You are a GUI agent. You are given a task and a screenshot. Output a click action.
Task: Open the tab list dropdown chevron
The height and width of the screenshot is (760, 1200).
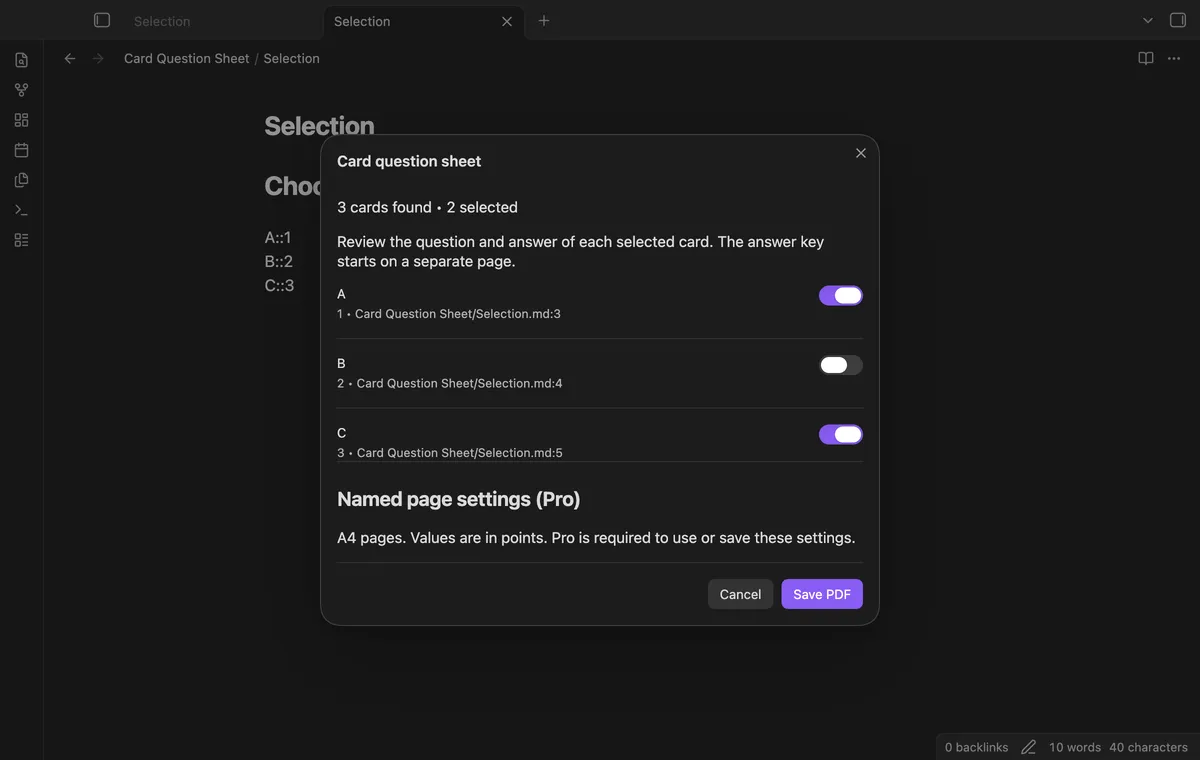(1148, 20)
